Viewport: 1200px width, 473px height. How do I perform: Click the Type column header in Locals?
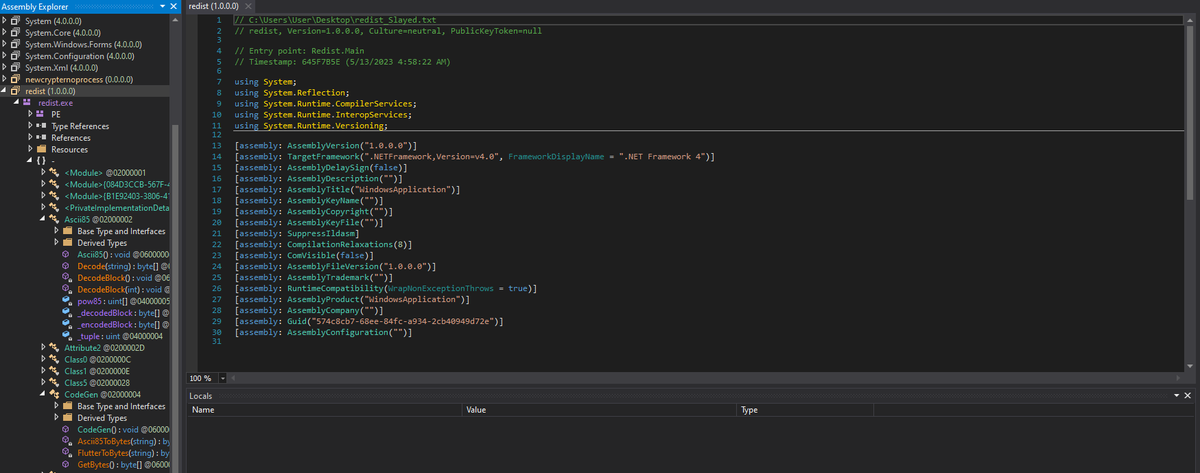click(x=804, y=410)
